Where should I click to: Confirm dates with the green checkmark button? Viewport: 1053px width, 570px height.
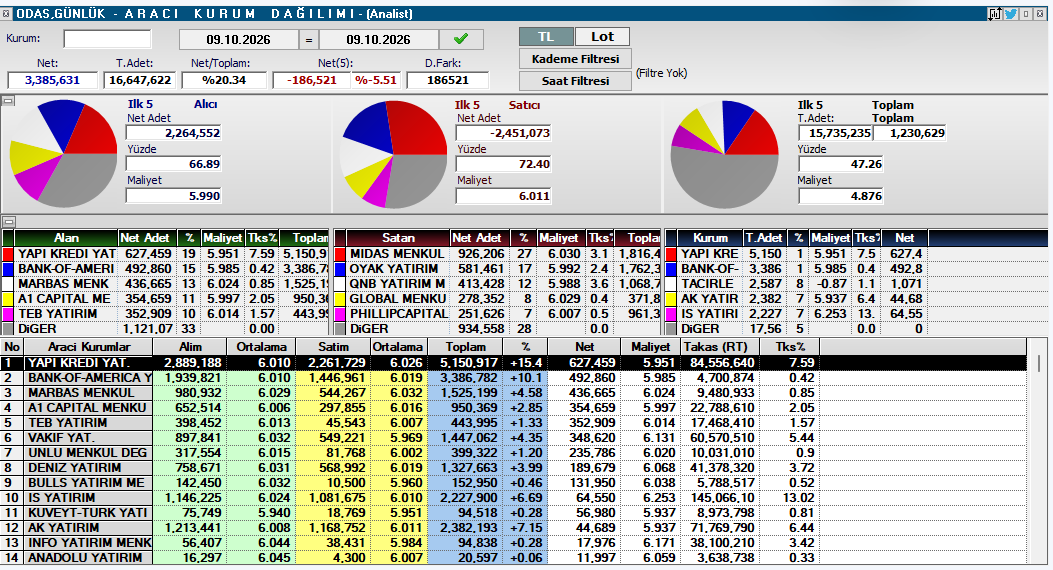461,39
